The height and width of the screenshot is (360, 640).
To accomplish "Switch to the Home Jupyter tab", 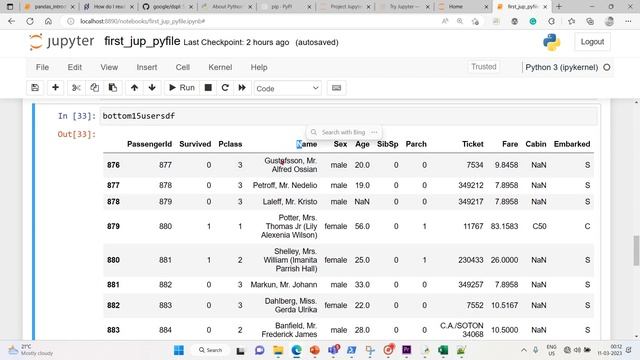I will [462, 7].
